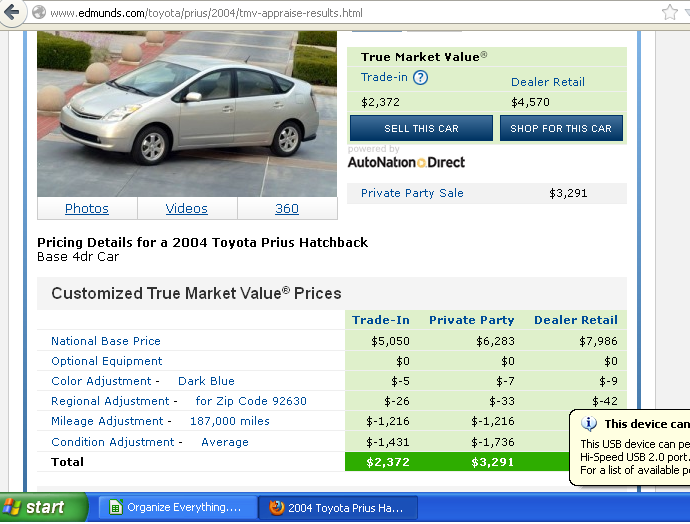Open the Photos tab under car image
The width and height of the screenshot is (690, 524).
[87, 209]
